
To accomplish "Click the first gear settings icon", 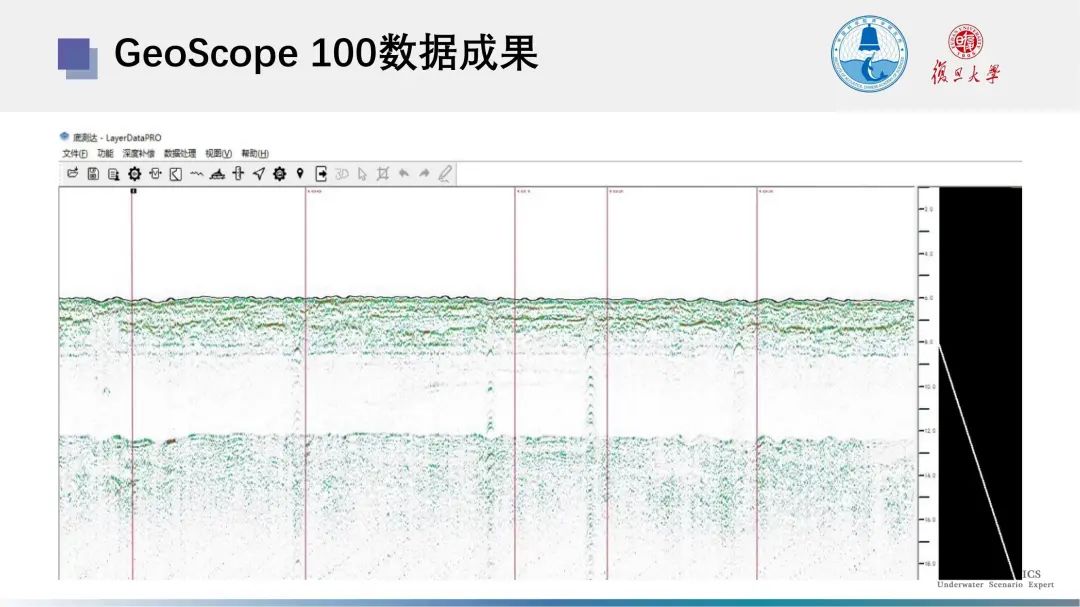I will tap(134, 174).
